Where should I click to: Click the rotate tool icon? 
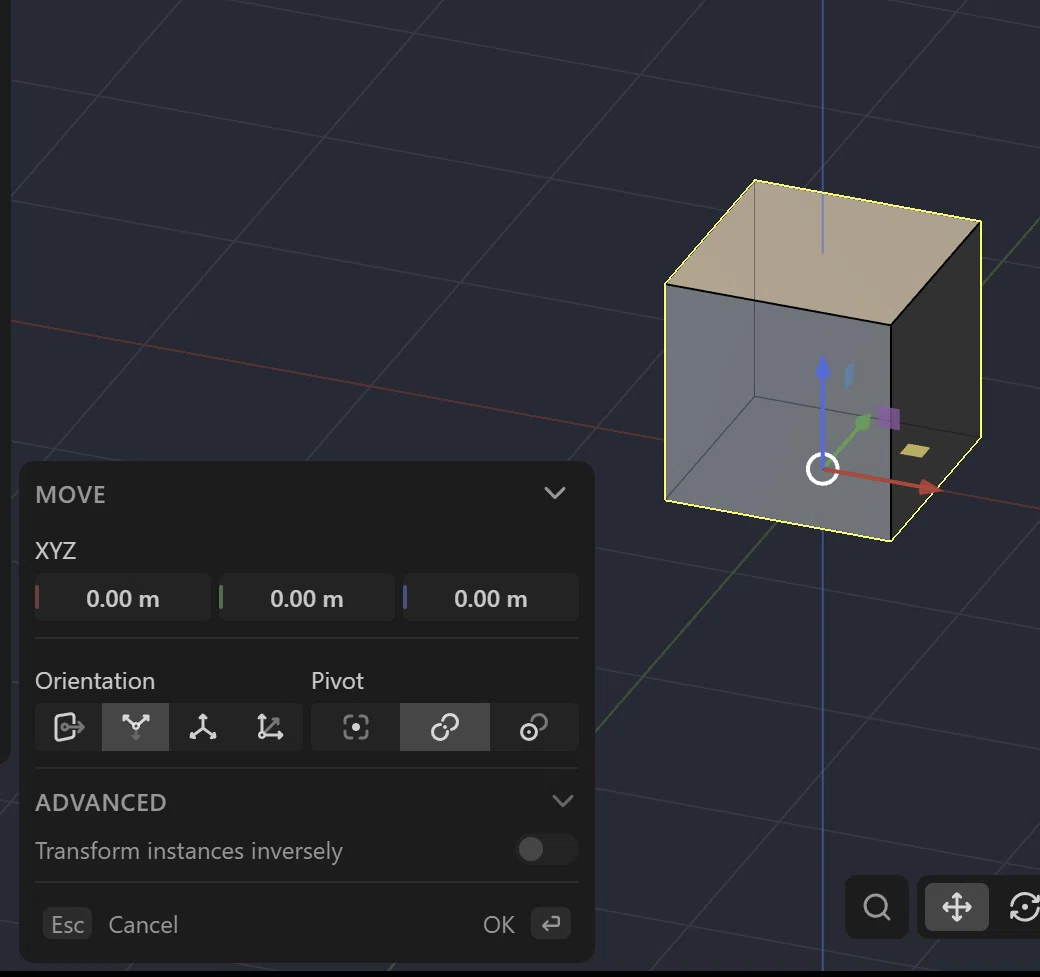click(1023, 907)
